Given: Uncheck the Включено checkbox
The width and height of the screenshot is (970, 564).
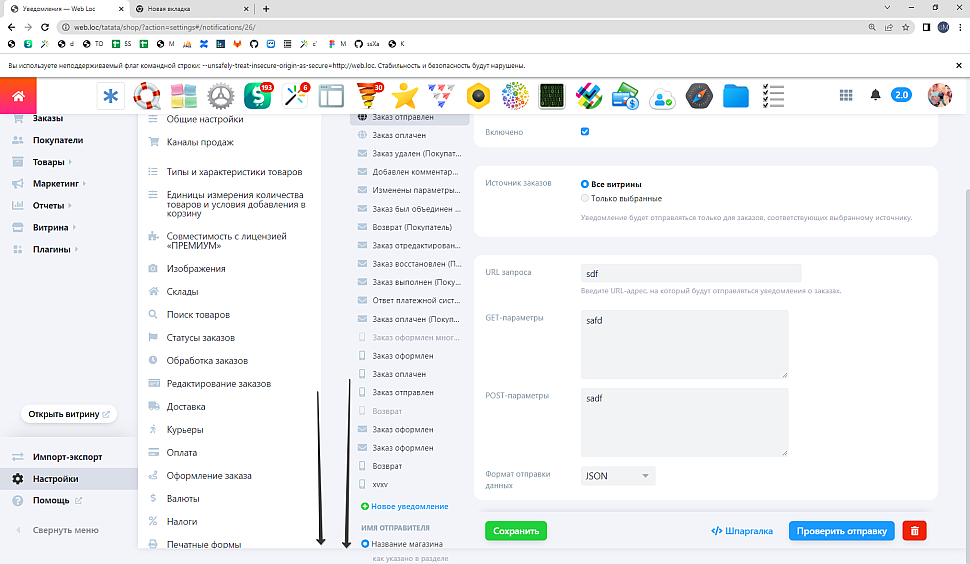Looking at the screenshot, I should click(585, 132).
